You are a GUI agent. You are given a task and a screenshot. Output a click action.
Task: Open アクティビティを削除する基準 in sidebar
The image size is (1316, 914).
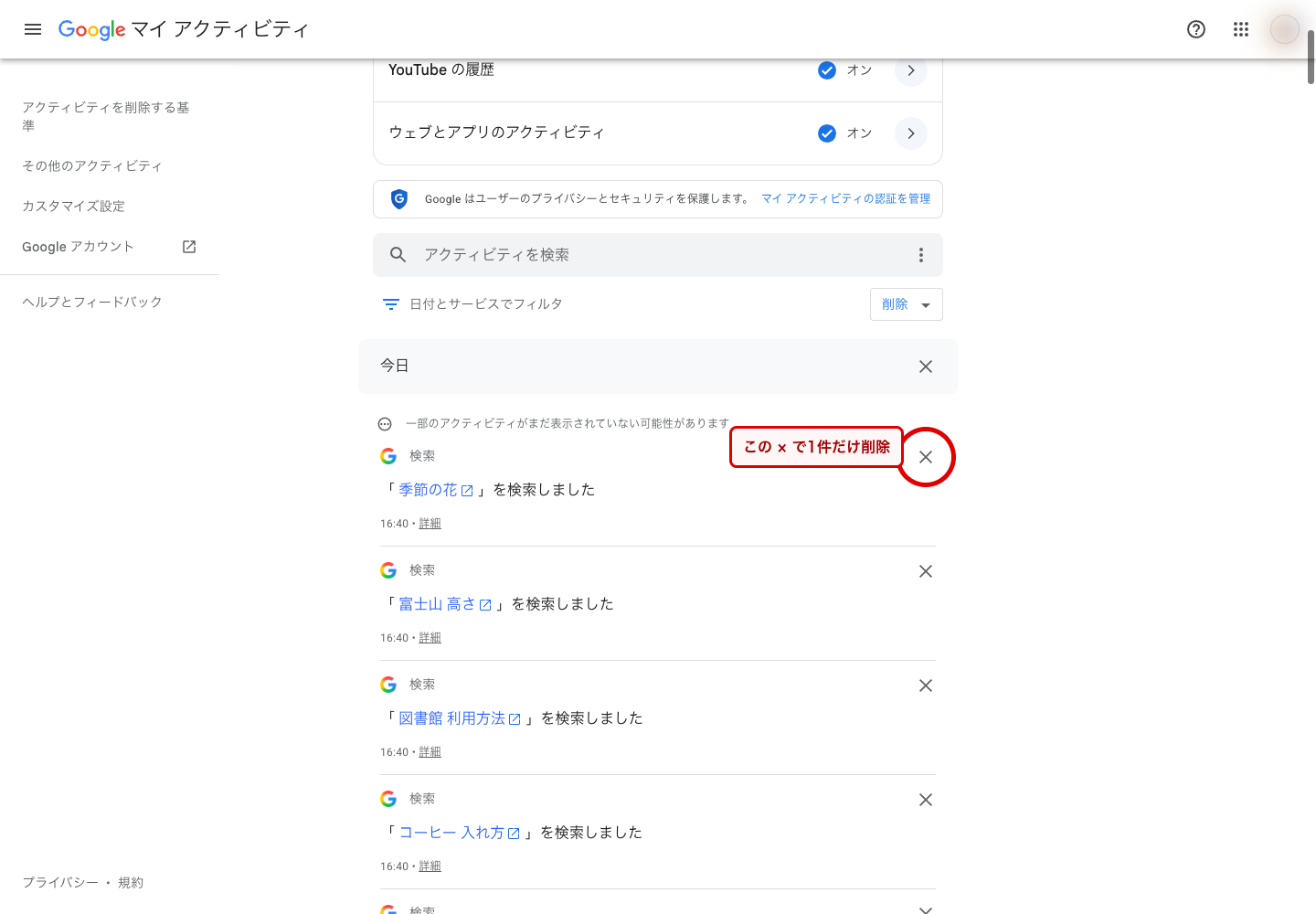(106, 116)
